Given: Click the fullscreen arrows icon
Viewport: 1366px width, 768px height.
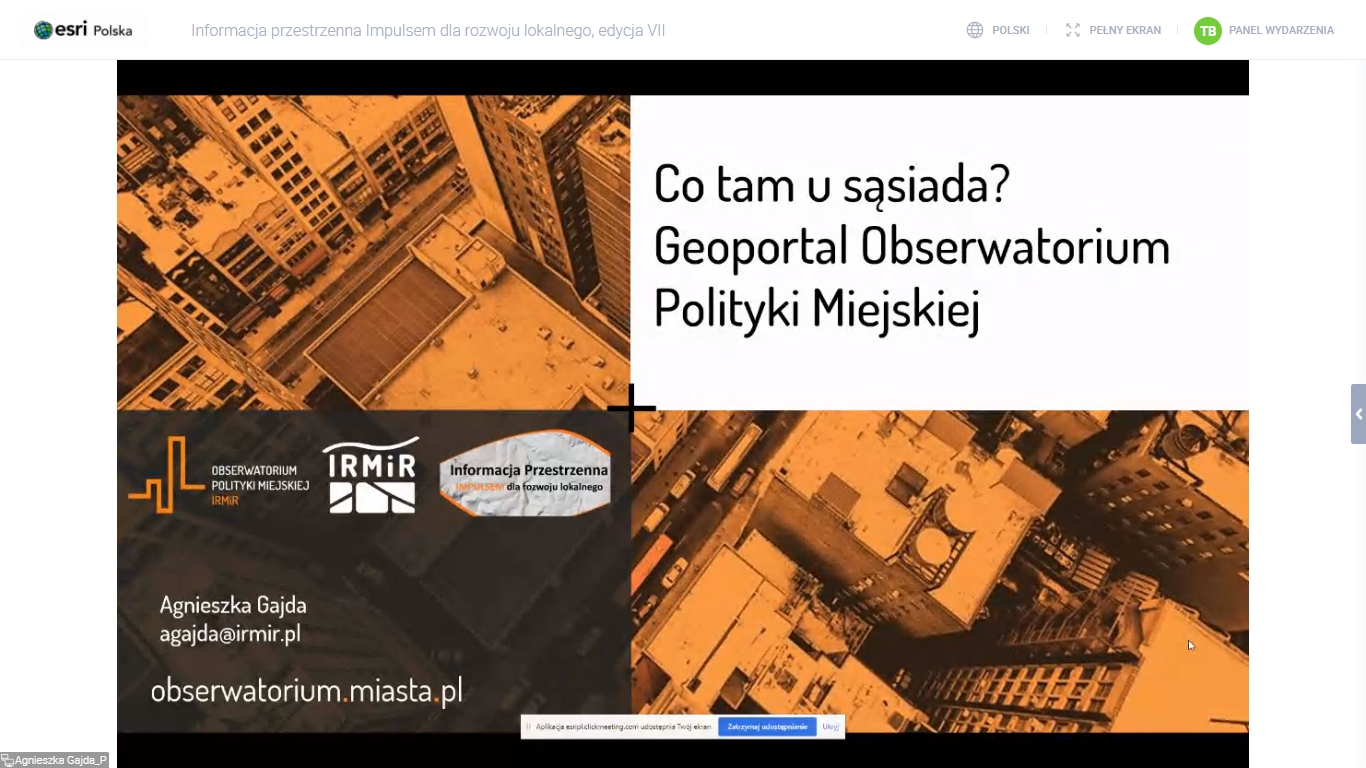Looking at the screenshot, I should tap(1072, 30).
